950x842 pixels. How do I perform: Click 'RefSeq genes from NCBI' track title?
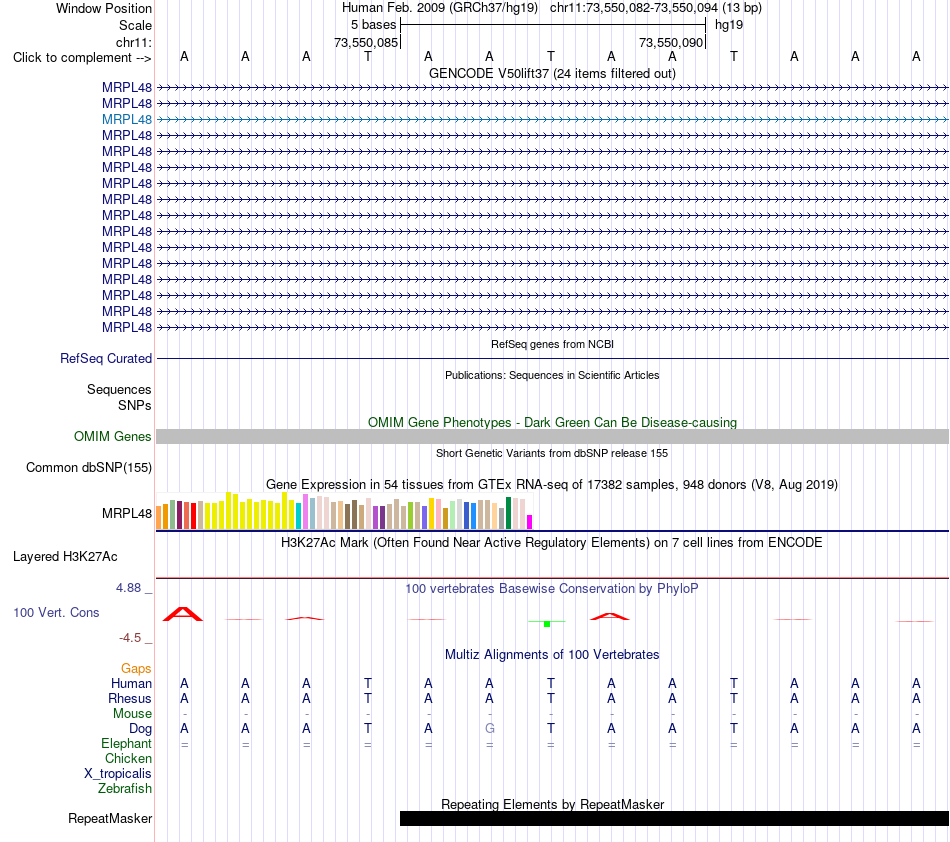coord(552,344)
